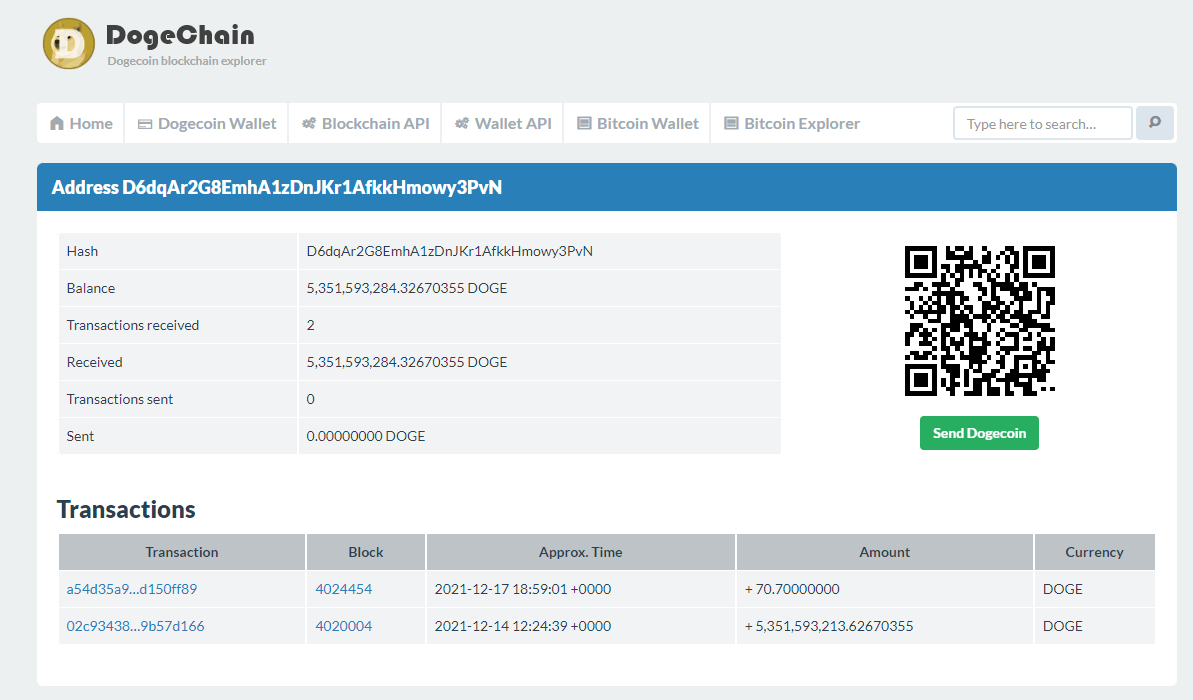Select time 2021-12-17 18:59:01 +0000
The height and width of the screenshot is (700, 1193).
(523, 589)
